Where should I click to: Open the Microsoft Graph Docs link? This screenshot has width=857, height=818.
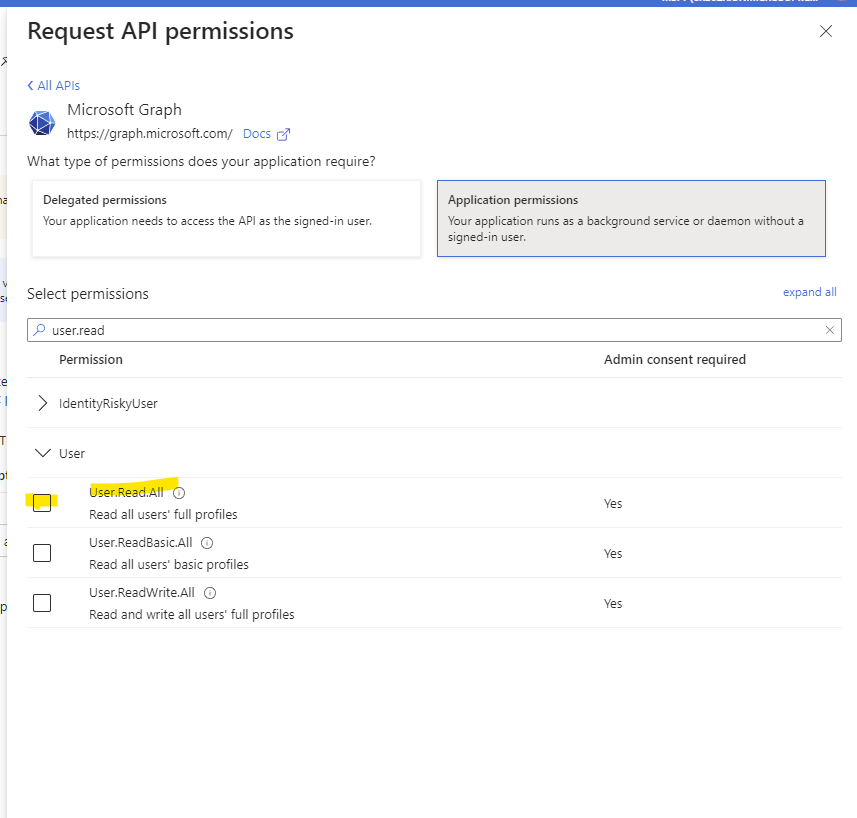[x=257, y=134]
